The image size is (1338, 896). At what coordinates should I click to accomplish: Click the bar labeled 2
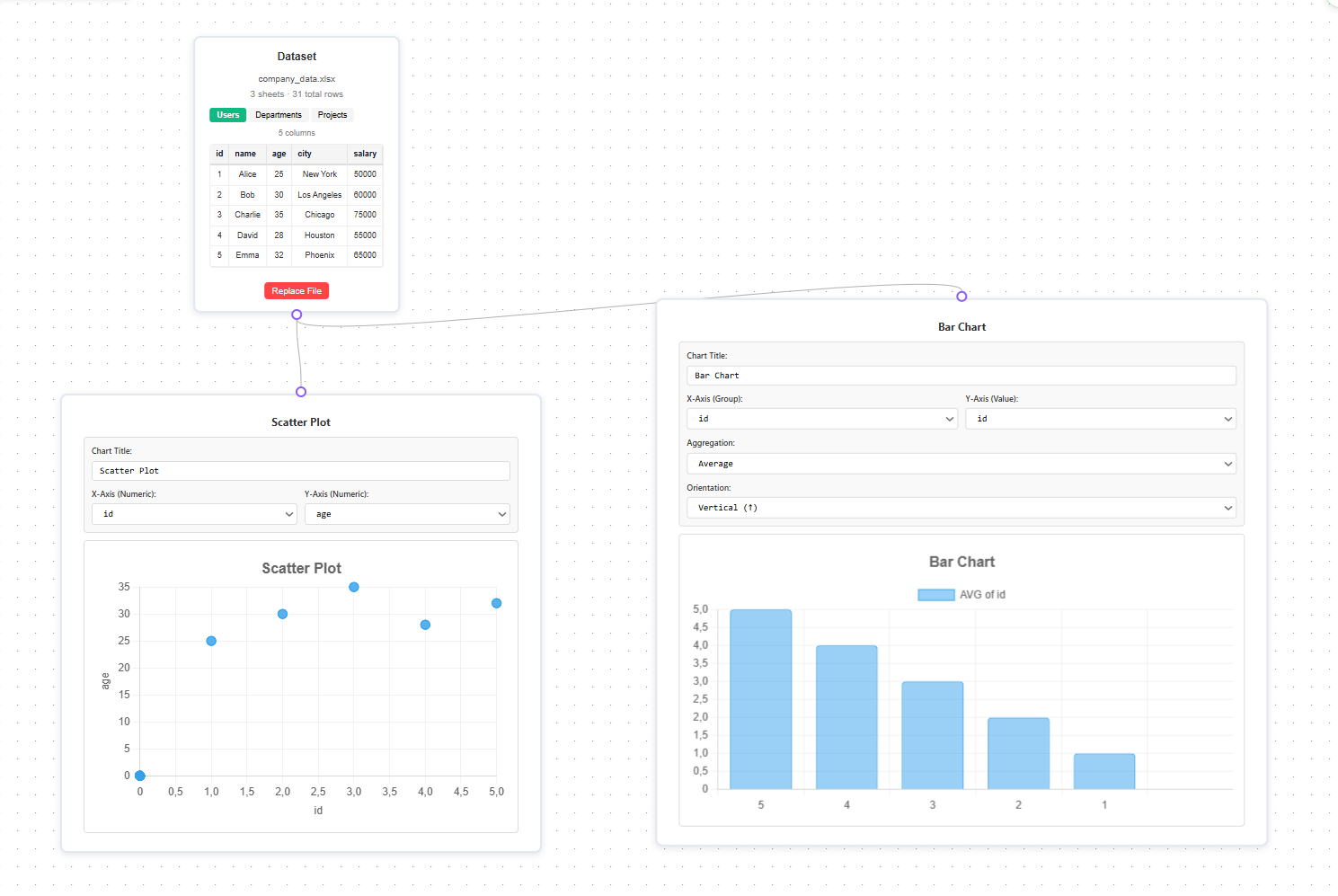point(1018,753)
